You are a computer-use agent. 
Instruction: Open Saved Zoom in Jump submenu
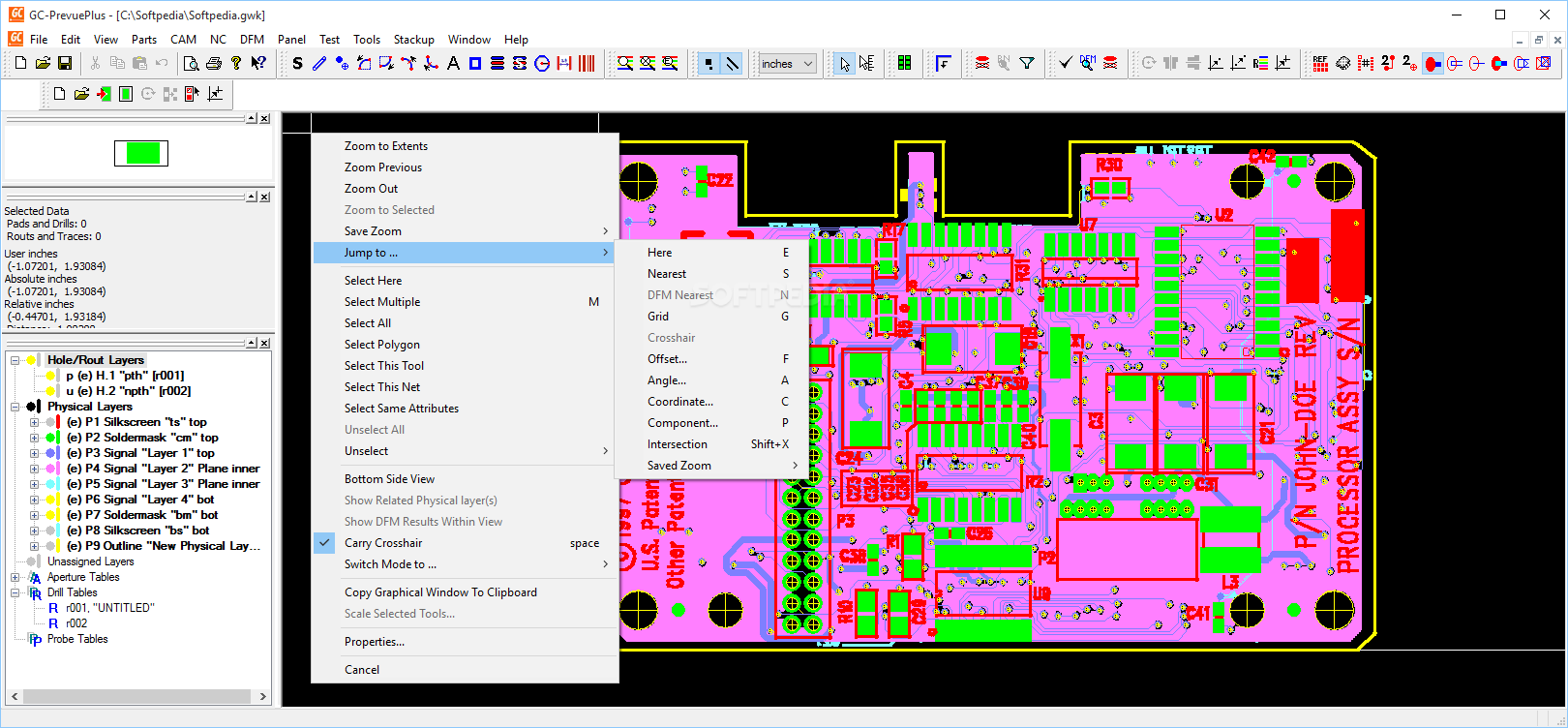coord(711,466)
